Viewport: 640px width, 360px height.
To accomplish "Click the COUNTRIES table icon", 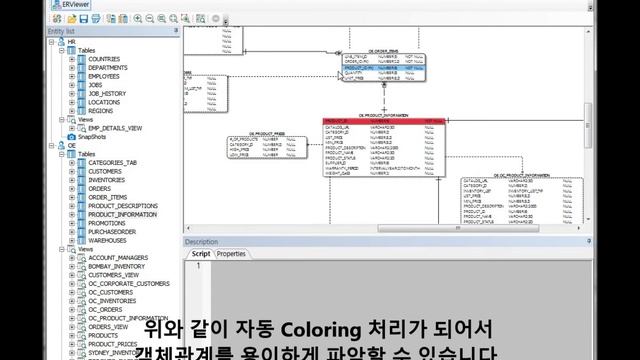I will point(82,59).
